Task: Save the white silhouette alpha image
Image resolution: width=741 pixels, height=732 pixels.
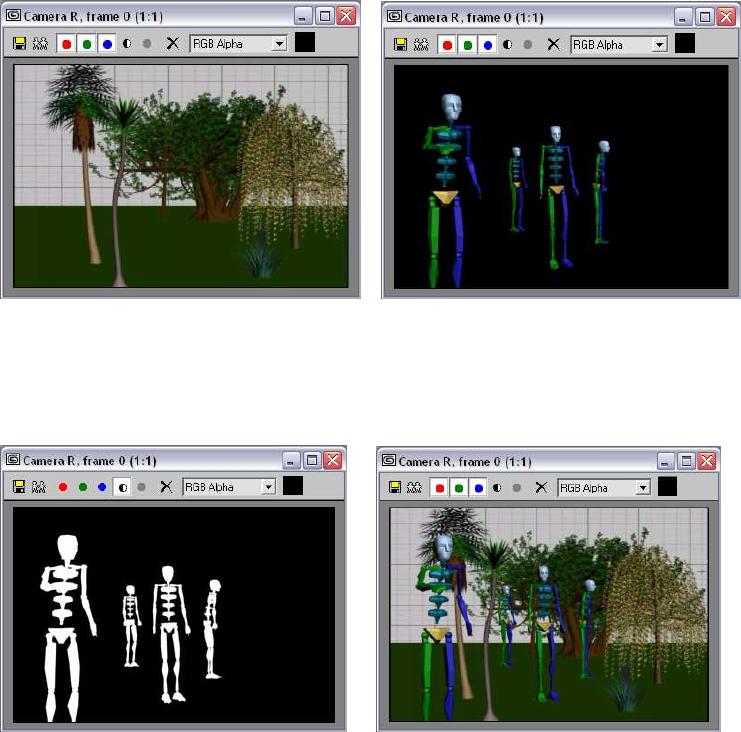Action: pyautogui.click(x=19, y=487)
